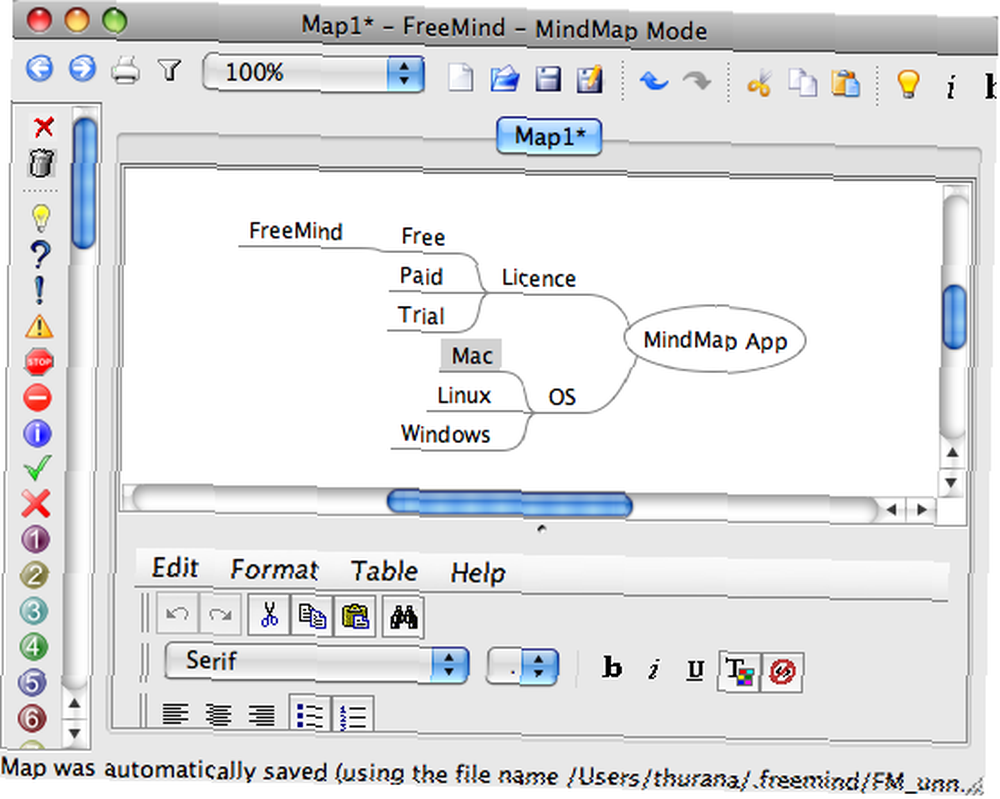Image resolution: width=1000 pixels, height=799 pixels.
Task: Click the remove formatting red icon
Action: pos(783,672)
